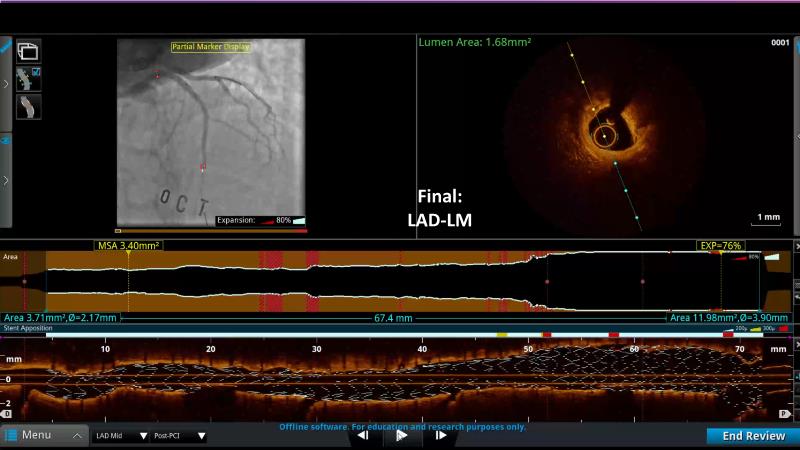
Task: Click the angiogram frame progress bar
Action: [x=211, y=231]
